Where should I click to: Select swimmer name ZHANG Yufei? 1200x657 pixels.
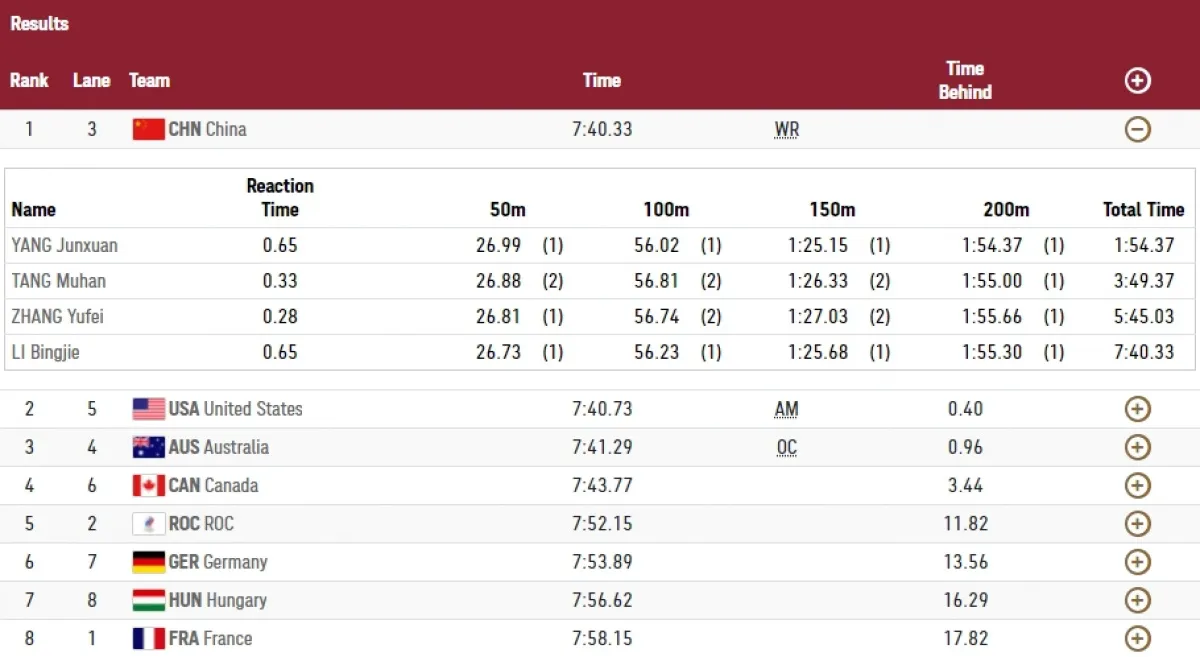tap(58, 316)
